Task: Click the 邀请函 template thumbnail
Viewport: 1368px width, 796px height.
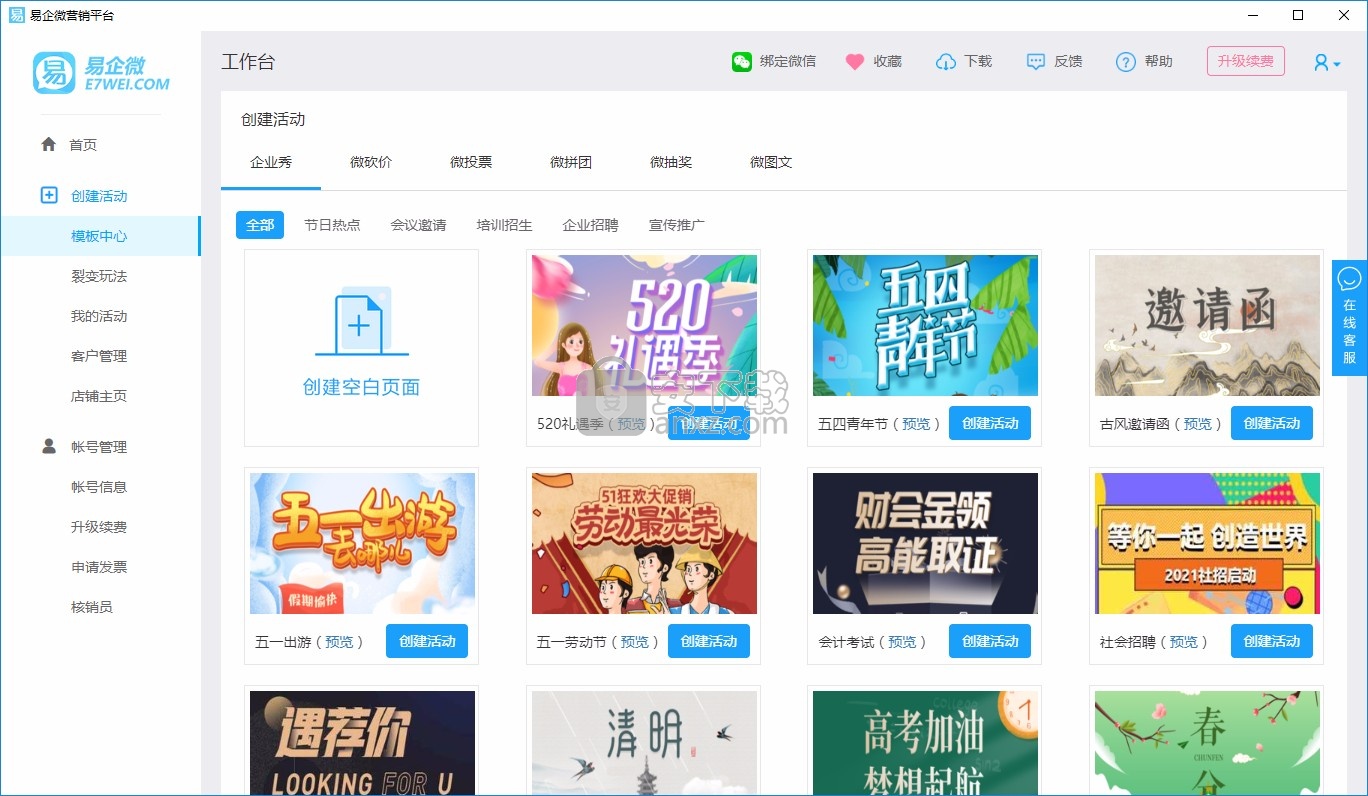Action: point(1207,325)
